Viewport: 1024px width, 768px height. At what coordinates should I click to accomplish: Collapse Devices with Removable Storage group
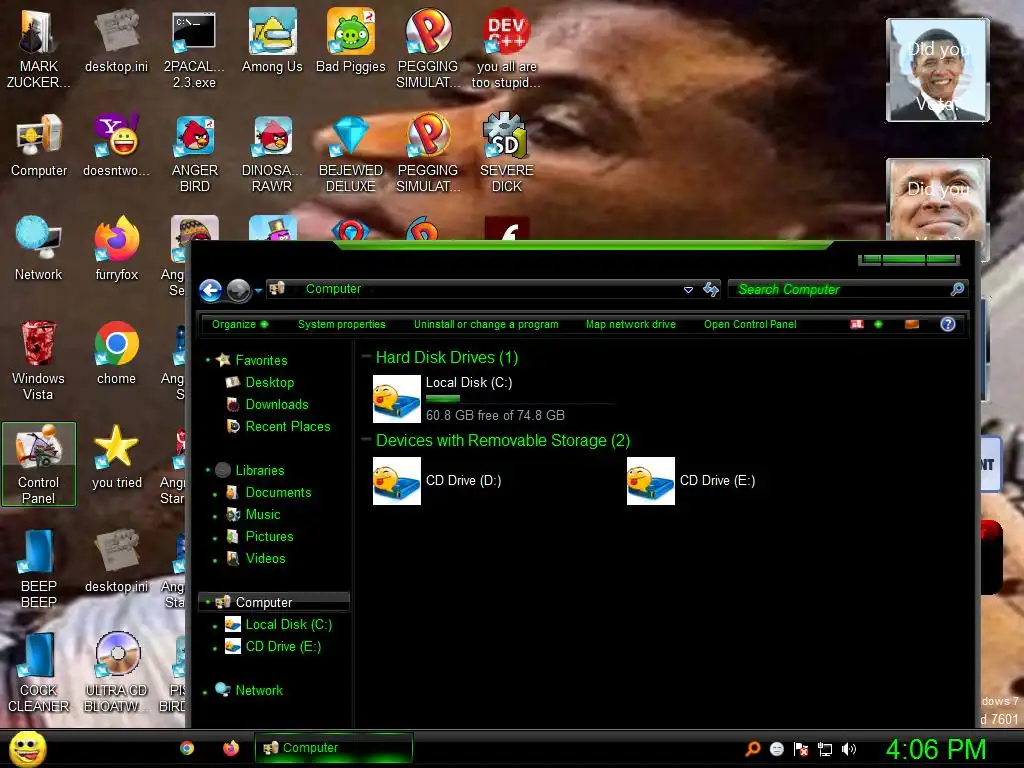(366, 440)
